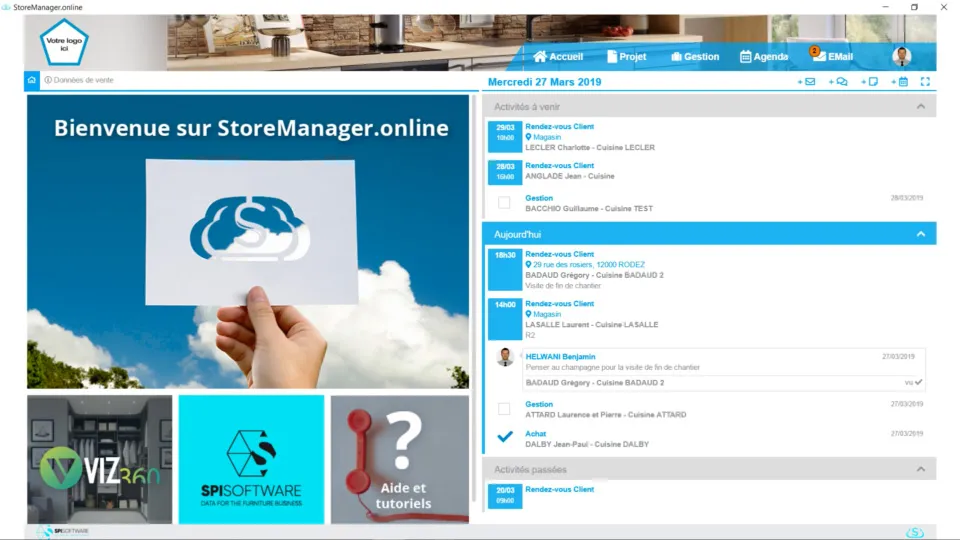This screenshot has width=960, height=540.
Task: Open the Gestion menu
Action: 695,56
